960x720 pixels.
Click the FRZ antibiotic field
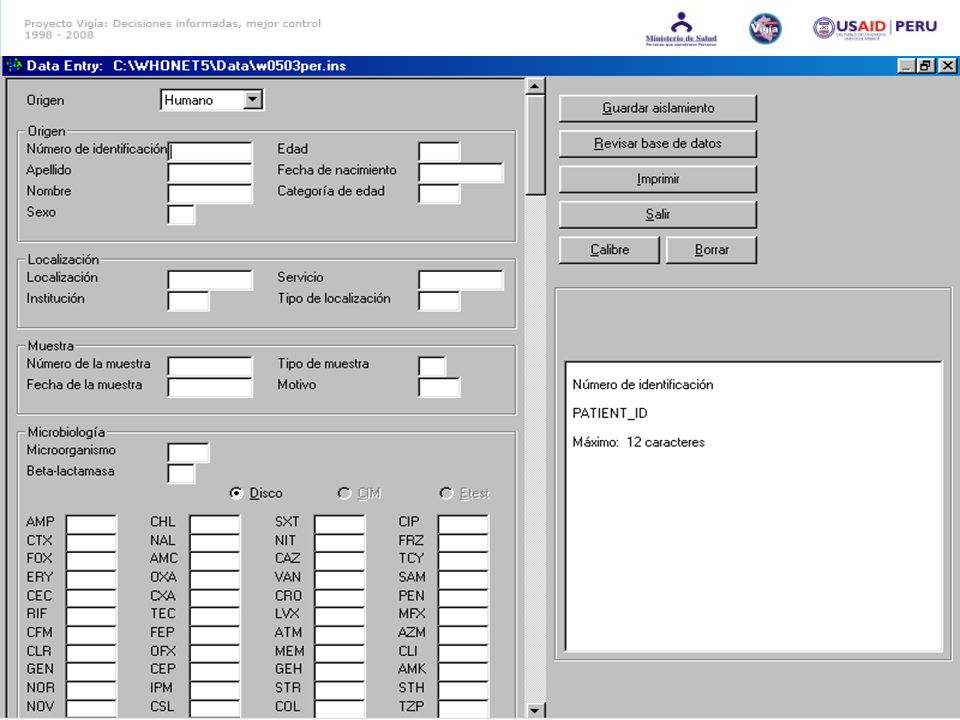(463, 542)
